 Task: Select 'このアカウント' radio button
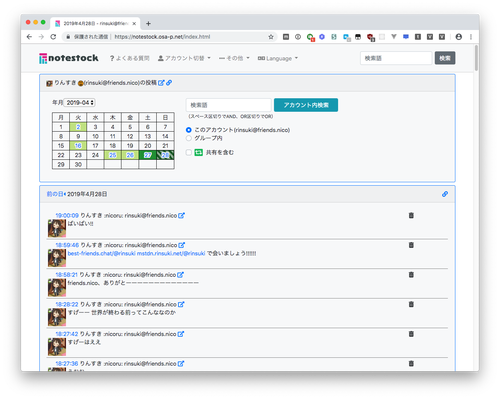point(189,130)
